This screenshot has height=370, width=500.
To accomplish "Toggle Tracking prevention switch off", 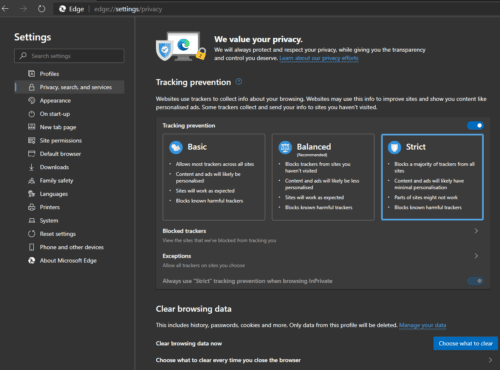I will point(475,125).
